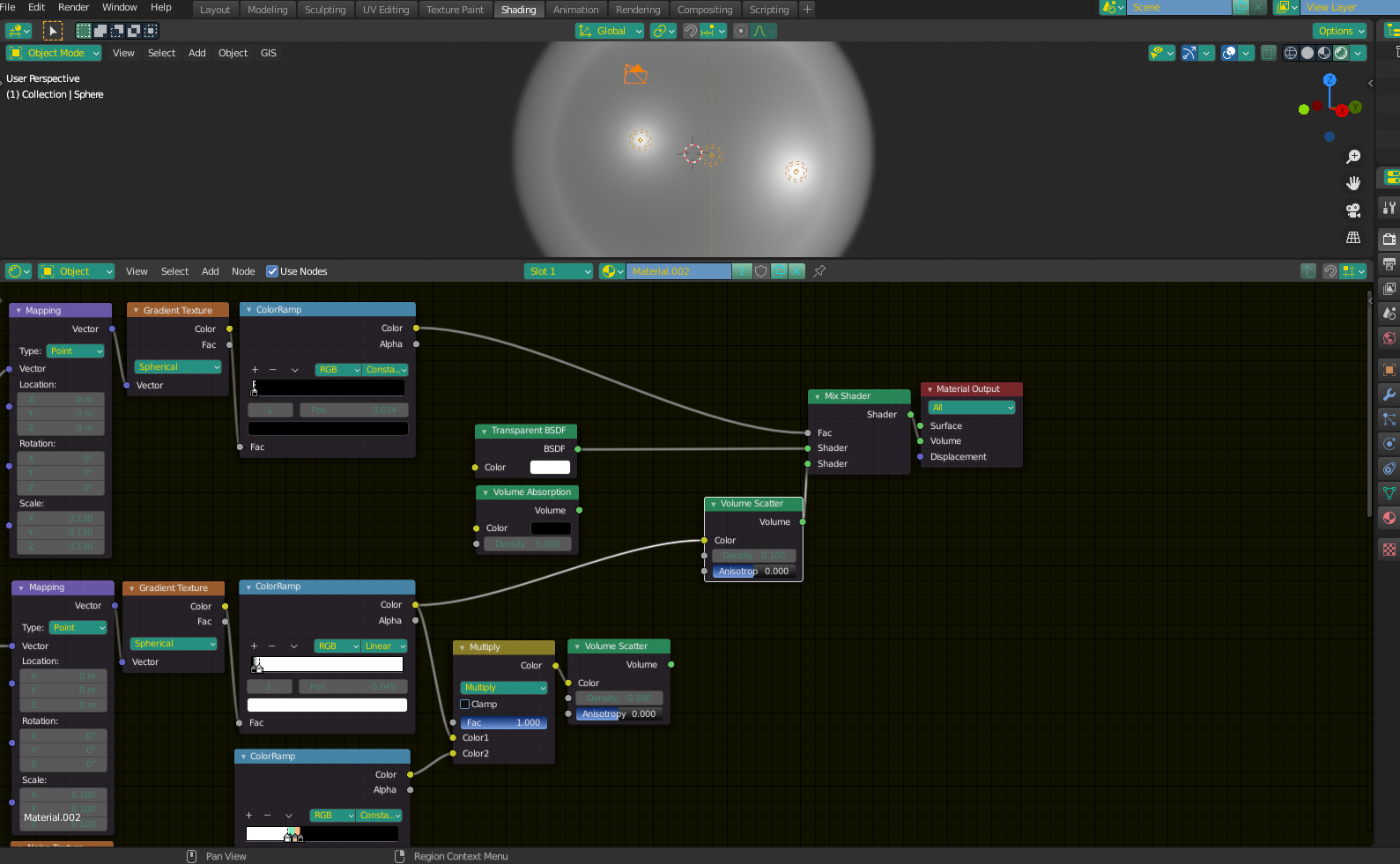Viewport: 1400px width, 864px height.
Task: Click the node editor Parent node tree arrow
Action: click(x=1308, y=271)
